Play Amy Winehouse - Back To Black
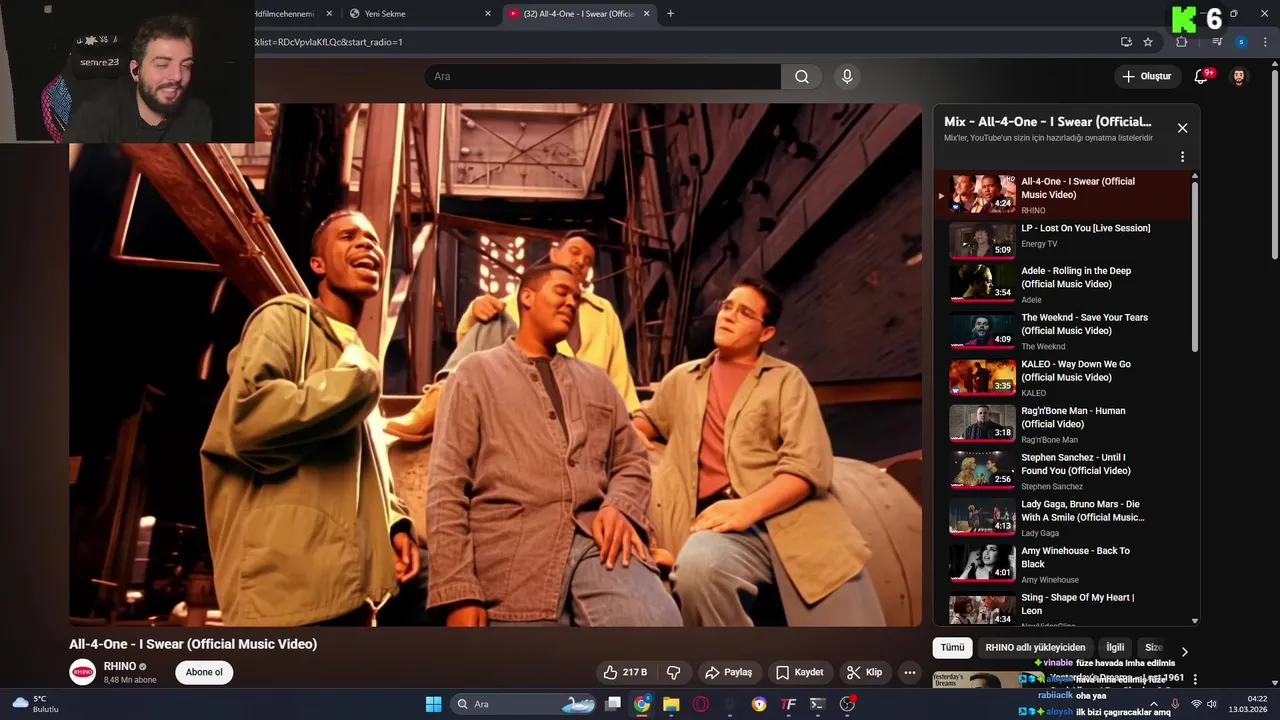The image size is (1280, 720). pos(1064,564)
